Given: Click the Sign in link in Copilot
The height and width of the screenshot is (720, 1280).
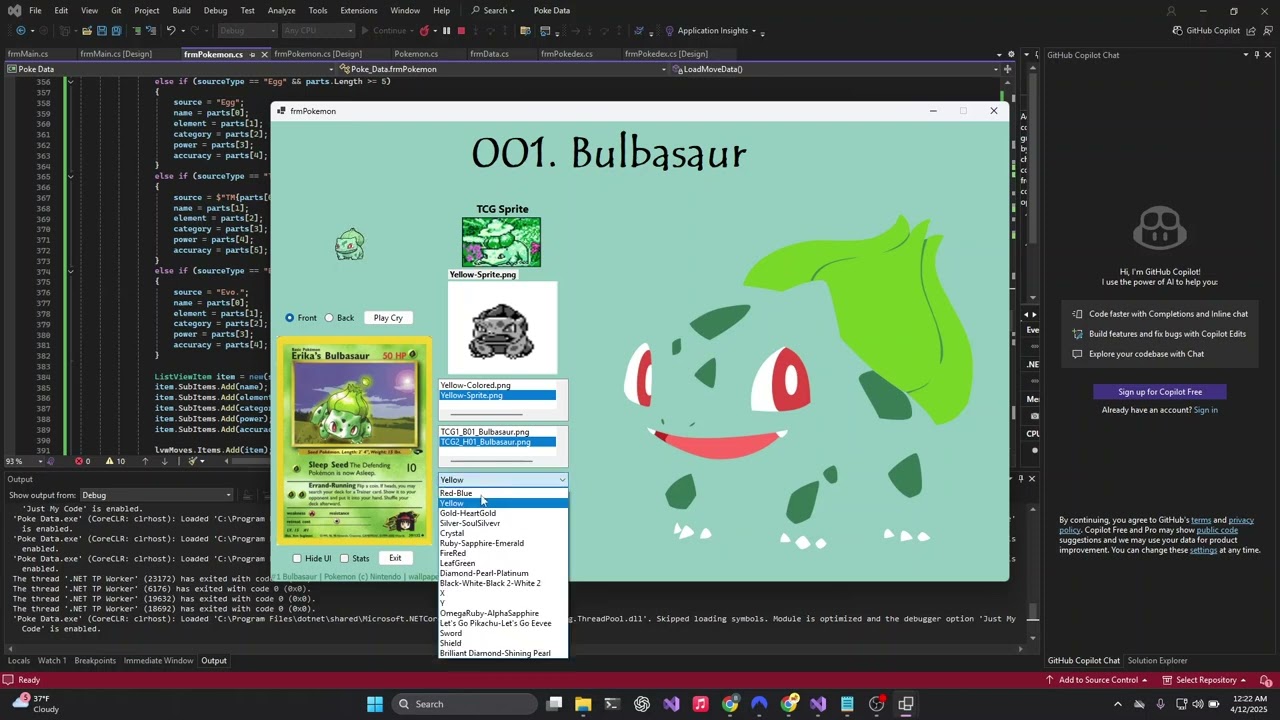Looking at the screenshot, I should point(1205,410).
